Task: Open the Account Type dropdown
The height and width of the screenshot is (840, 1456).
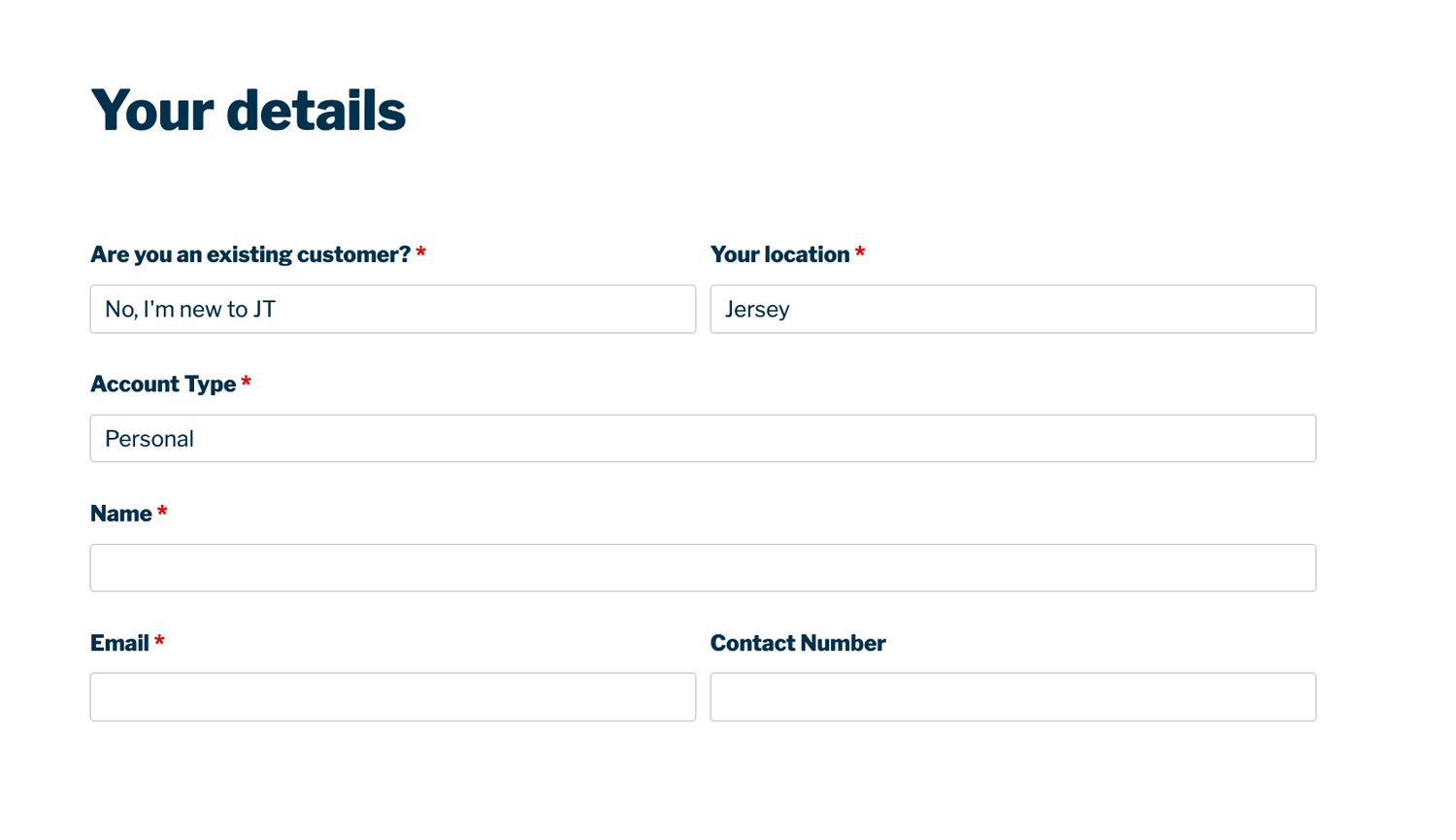Action: point(703,438)
